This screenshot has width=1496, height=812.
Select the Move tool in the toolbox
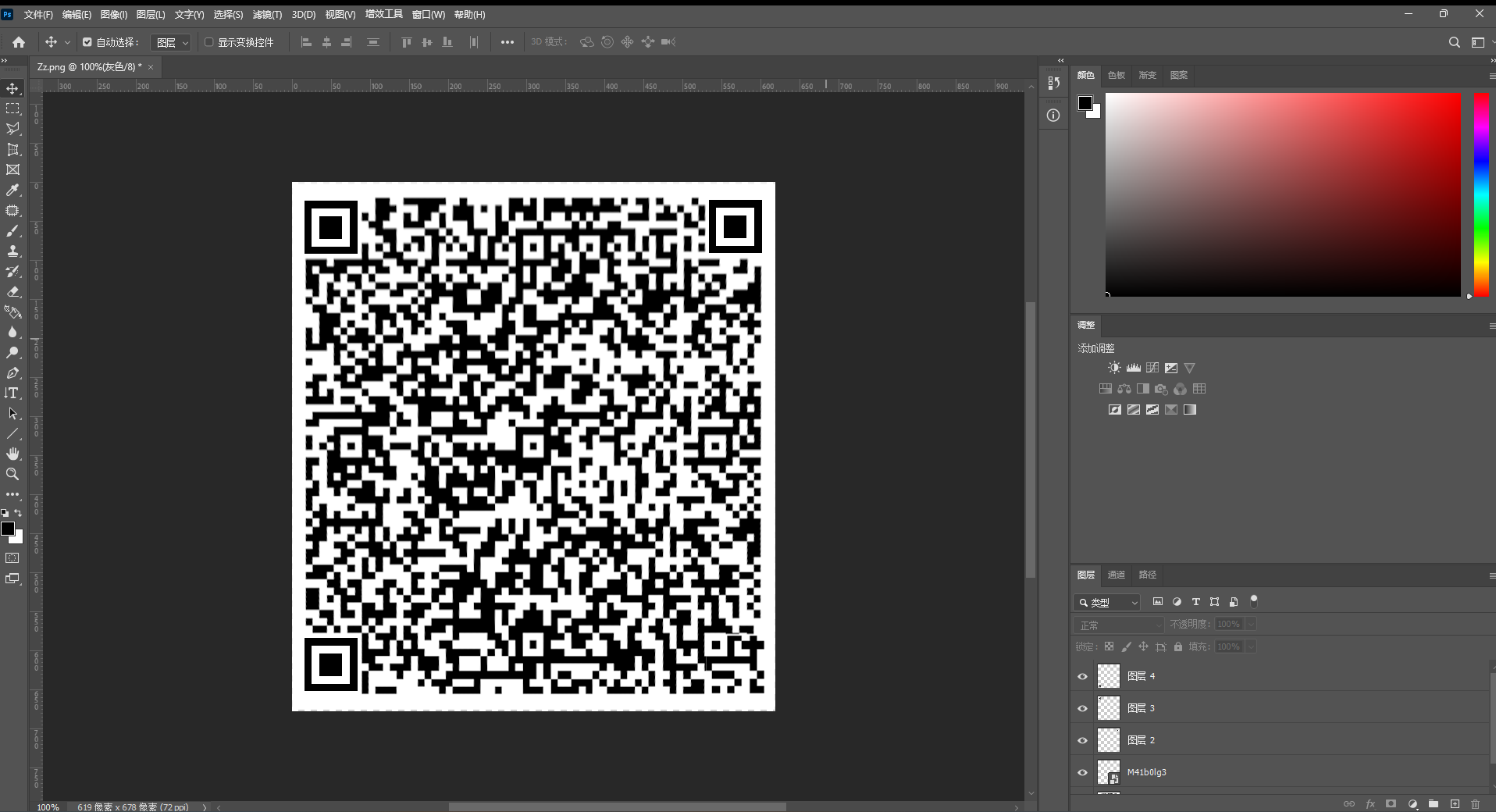click(x=12, y=88)
